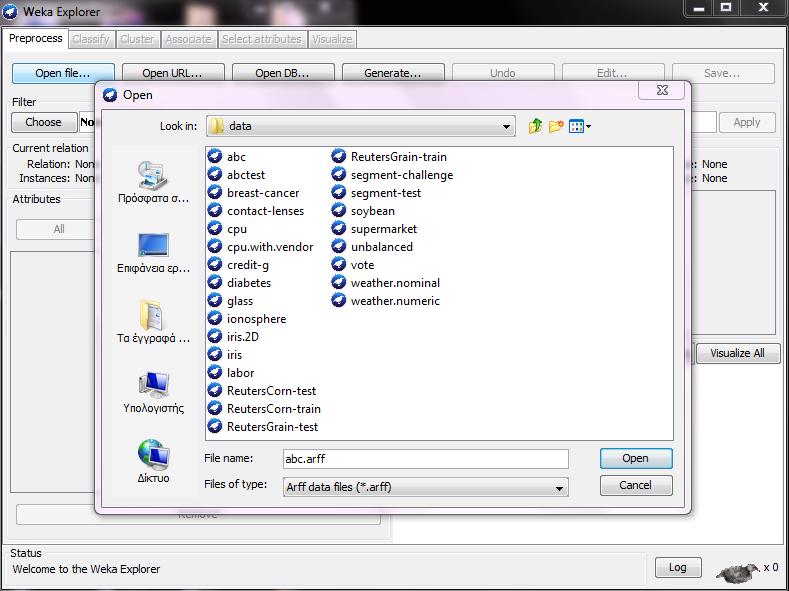Select segment-challenge file name
This screenshot has height=591, width=789.
pyautogui.click(x=402, y=175)
